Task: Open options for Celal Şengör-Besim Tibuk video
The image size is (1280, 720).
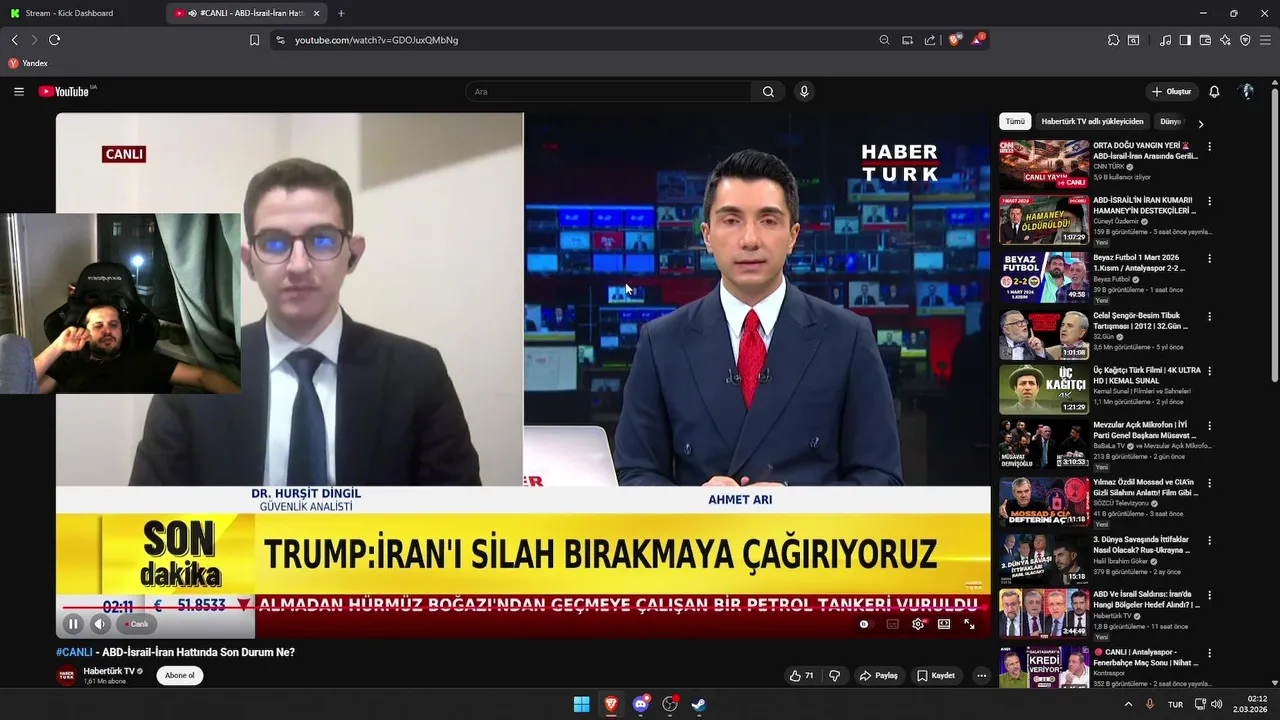Action: coord(1209,316)
